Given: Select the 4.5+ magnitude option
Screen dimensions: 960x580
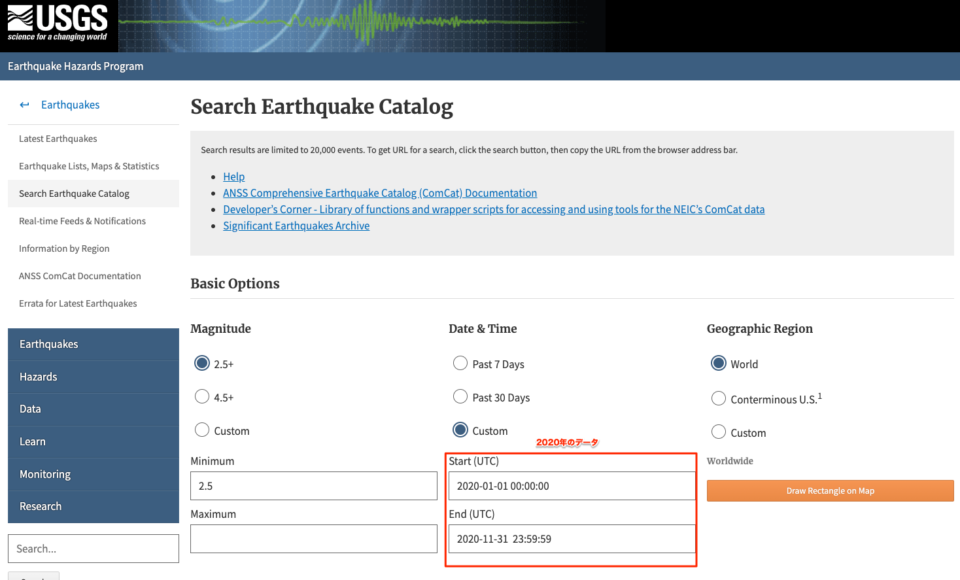Looking at the screenshot, I should click(x=202, y=397).
